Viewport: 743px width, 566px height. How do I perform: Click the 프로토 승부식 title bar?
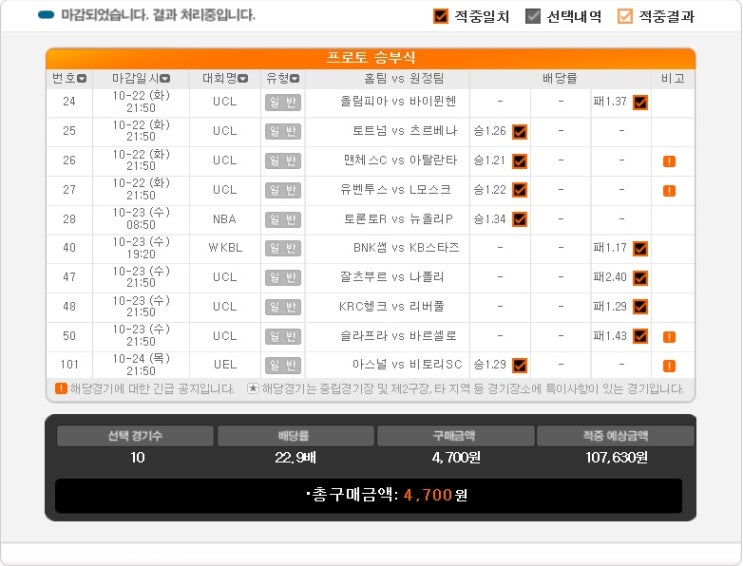[371, 58]
